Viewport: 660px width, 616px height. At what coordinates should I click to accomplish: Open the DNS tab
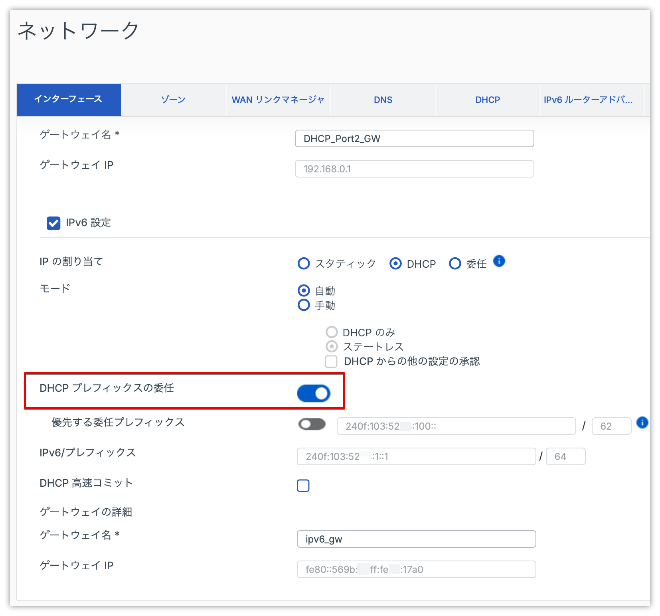click(383, 100)
